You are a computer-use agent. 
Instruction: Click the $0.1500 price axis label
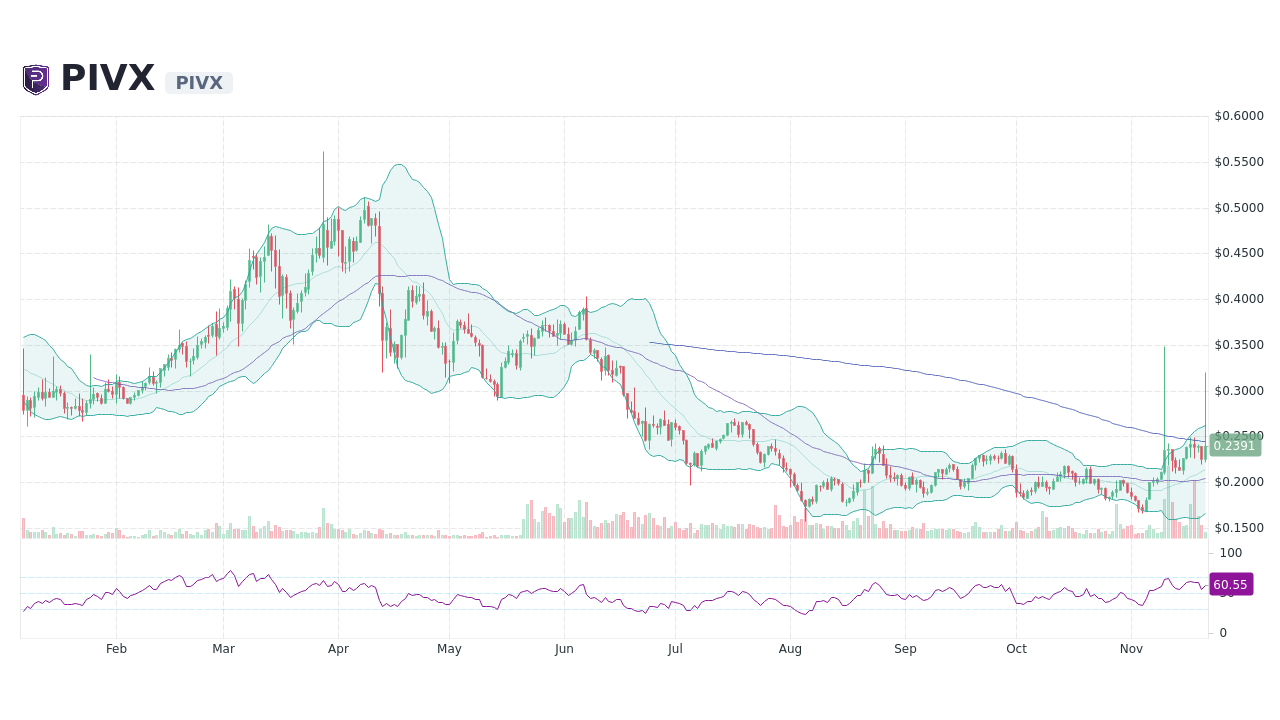[x=1239, y=528]
